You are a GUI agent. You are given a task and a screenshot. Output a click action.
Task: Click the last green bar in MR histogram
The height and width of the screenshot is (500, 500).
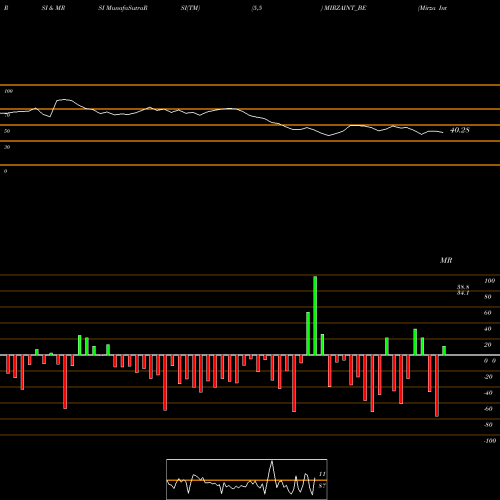pyautogui.click(x=444, y=351)
